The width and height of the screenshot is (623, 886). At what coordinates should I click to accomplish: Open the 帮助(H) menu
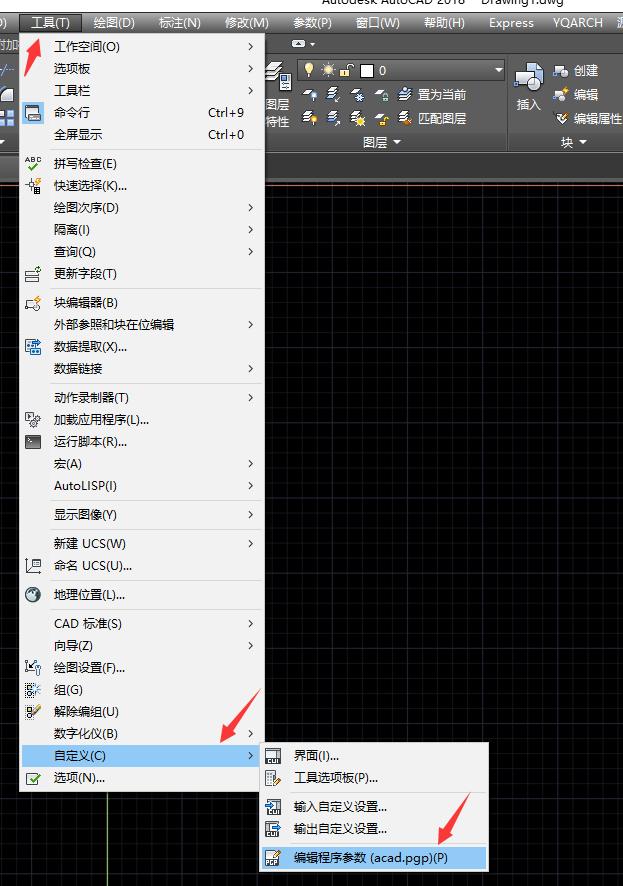(x=445, y=23)
